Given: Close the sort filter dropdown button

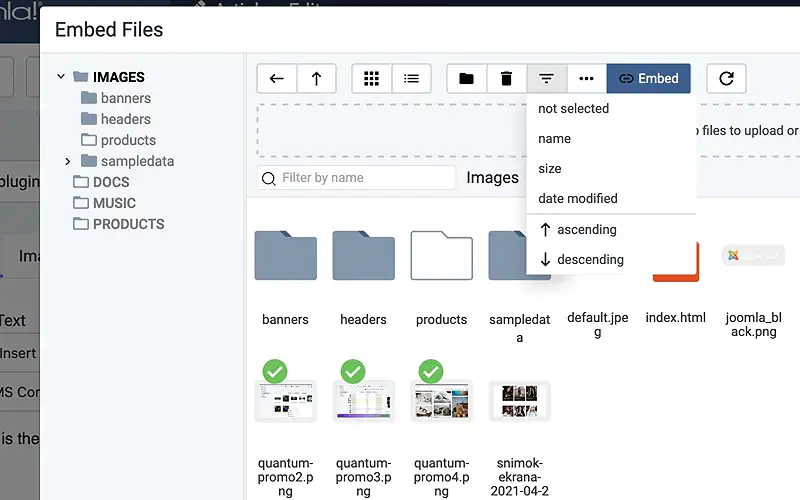Looking at the screenshot, I should pos(546,79).
